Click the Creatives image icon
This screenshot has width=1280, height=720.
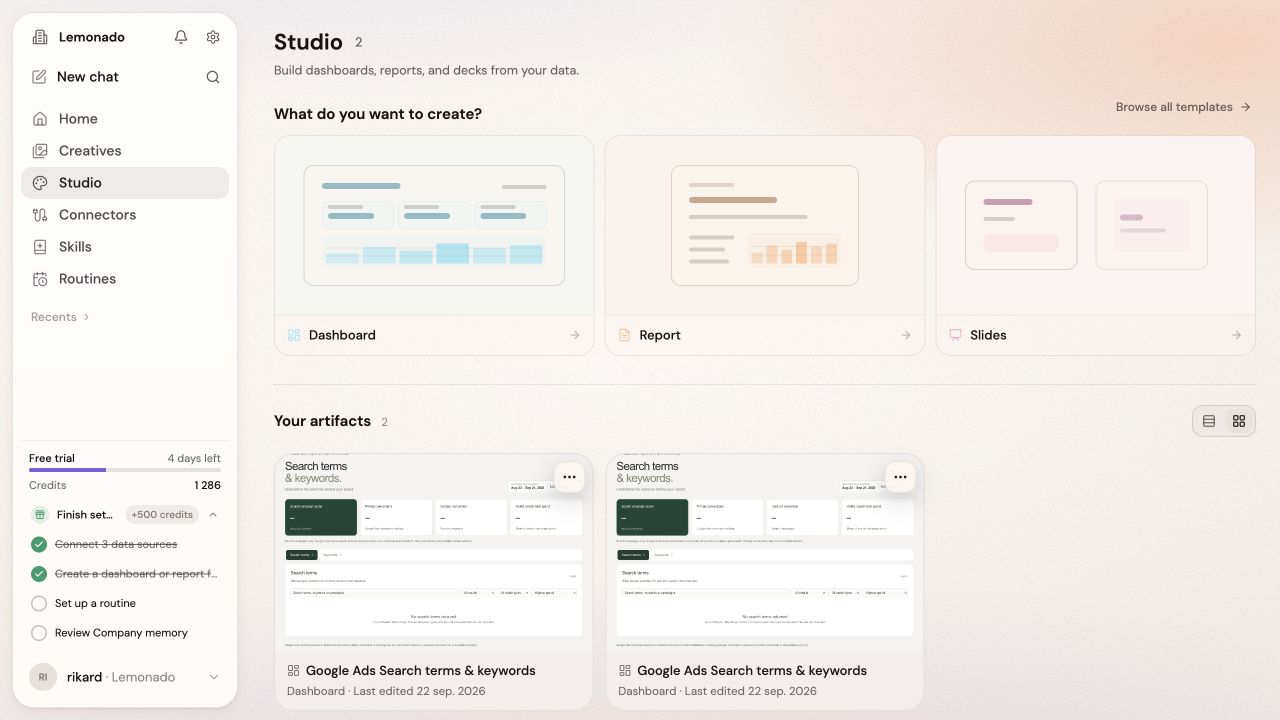pyautogui.click(x=40, y=151)
